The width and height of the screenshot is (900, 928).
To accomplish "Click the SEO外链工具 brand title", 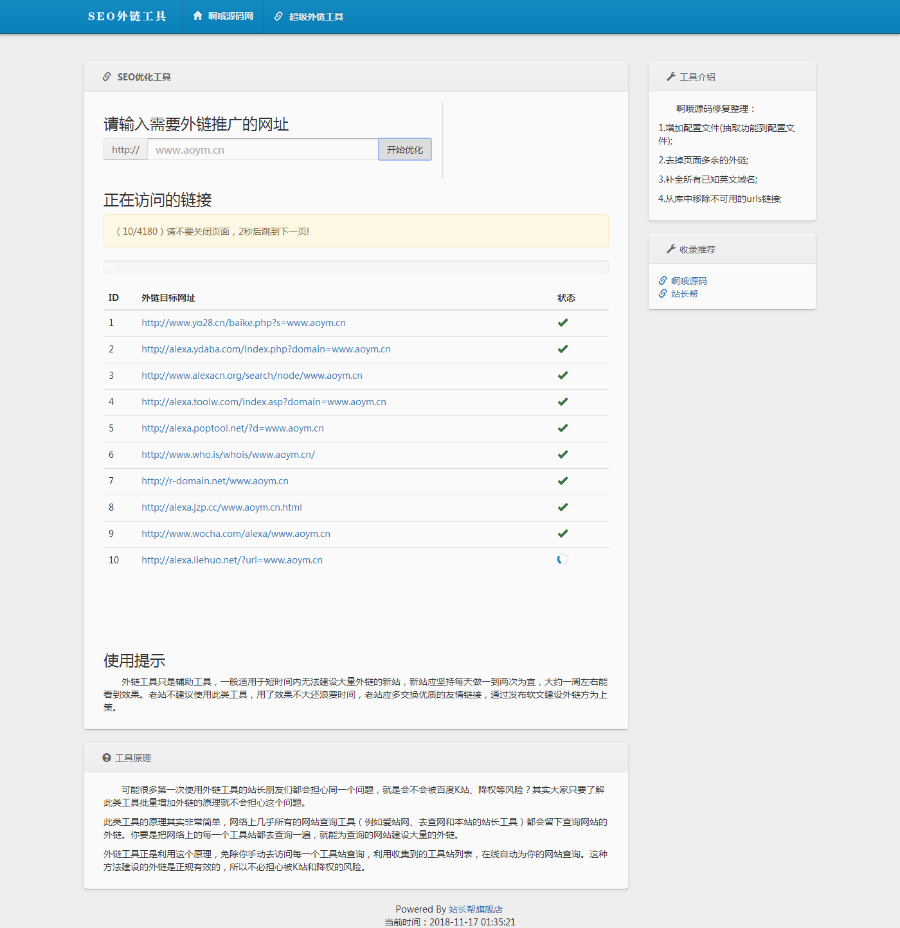I will click(129, 16).
